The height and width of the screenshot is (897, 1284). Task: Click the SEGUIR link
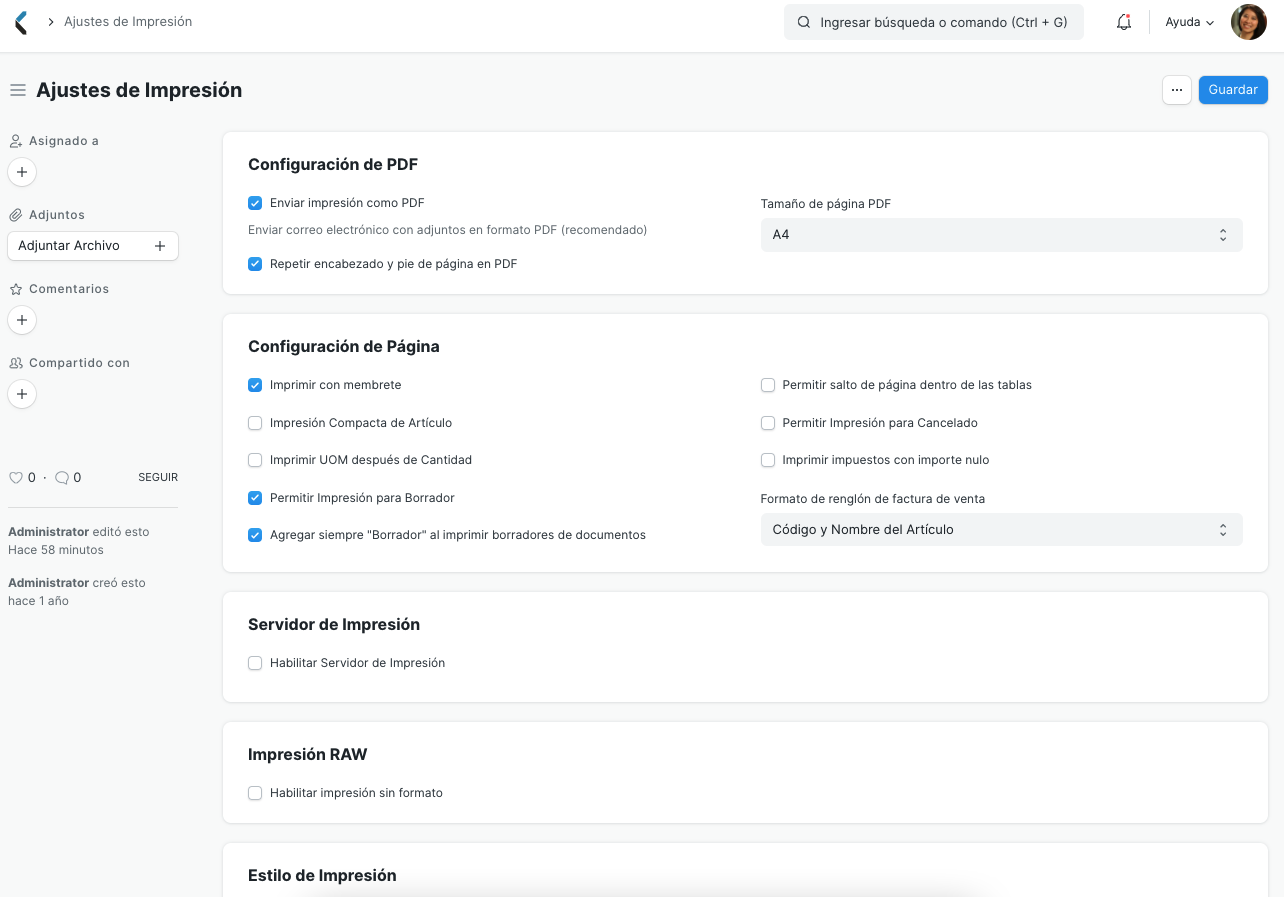click(x=157, y=477)
